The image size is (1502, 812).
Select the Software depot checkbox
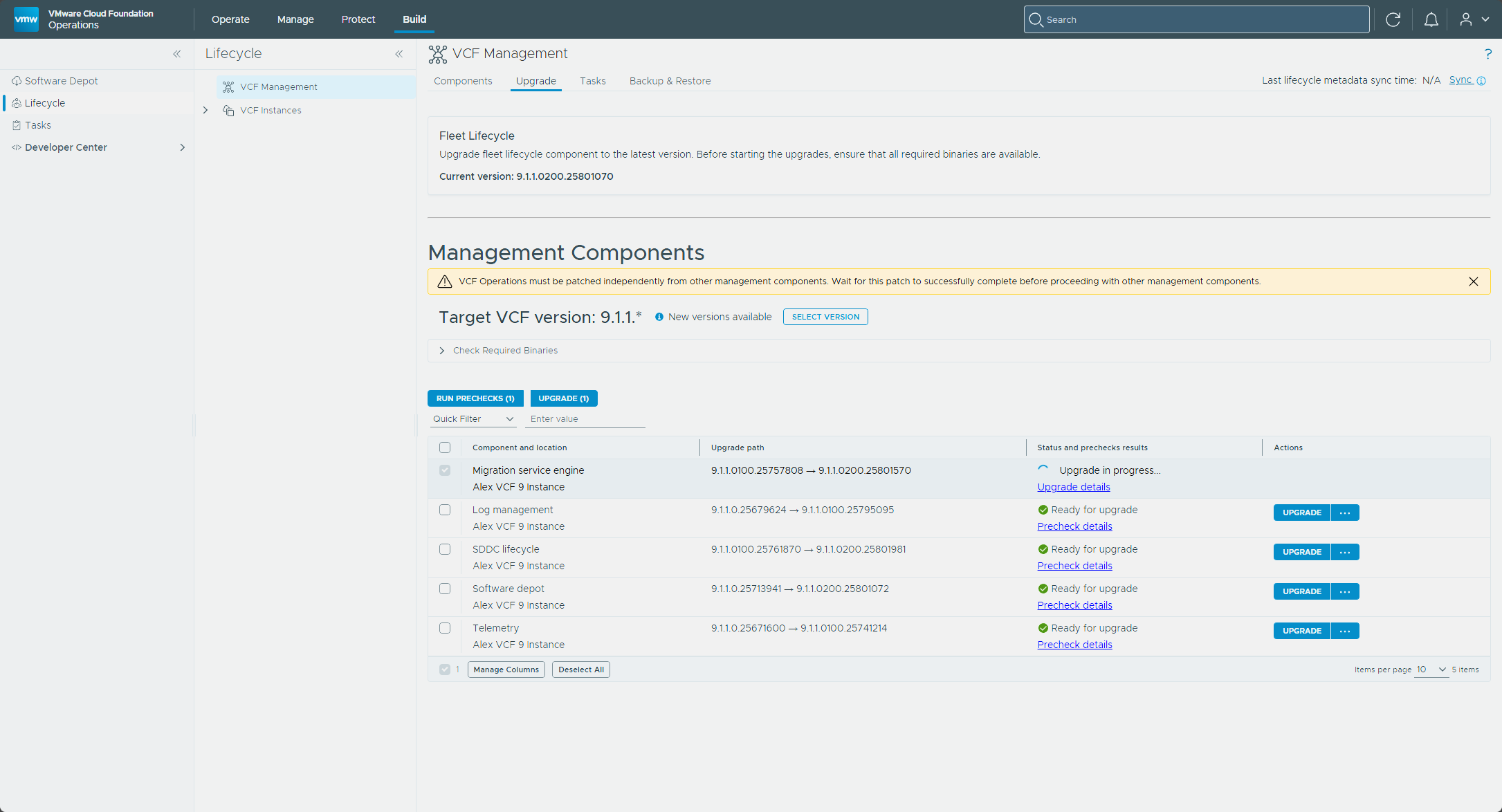[445, 589]
